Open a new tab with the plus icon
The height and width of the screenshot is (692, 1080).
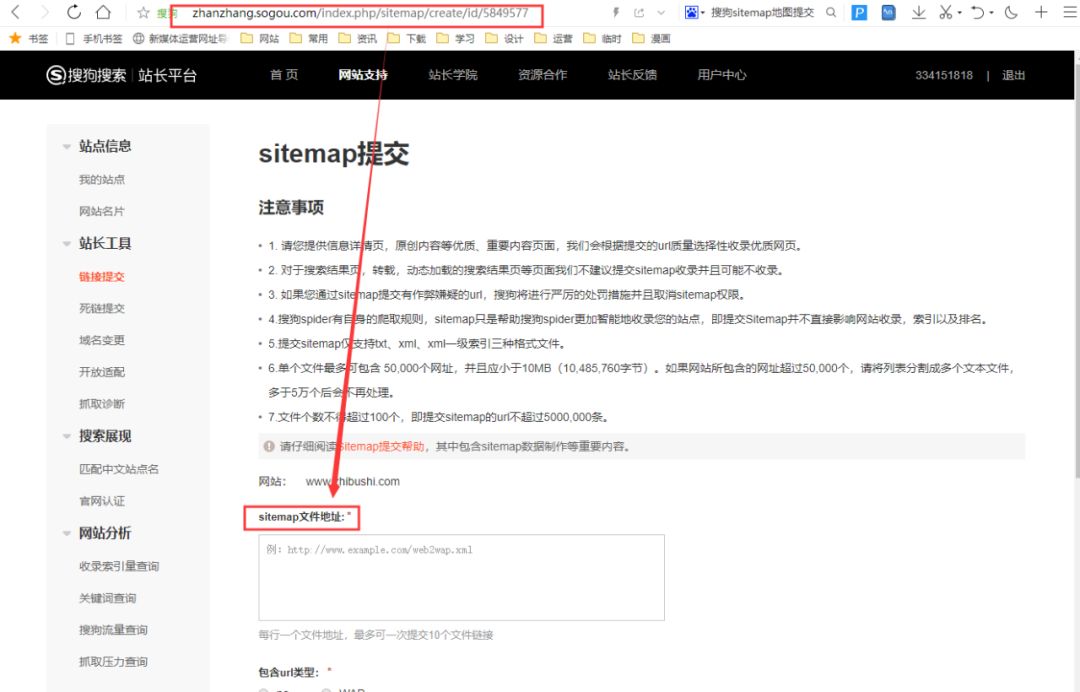(1041, 12)
